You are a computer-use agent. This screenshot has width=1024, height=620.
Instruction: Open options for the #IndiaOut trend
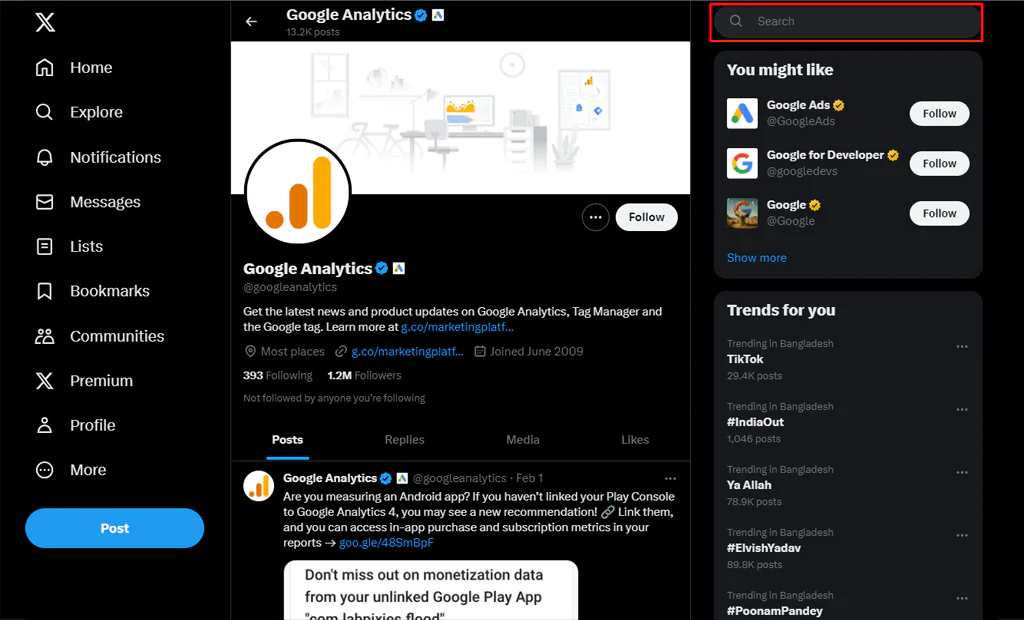tap(962, 410)
